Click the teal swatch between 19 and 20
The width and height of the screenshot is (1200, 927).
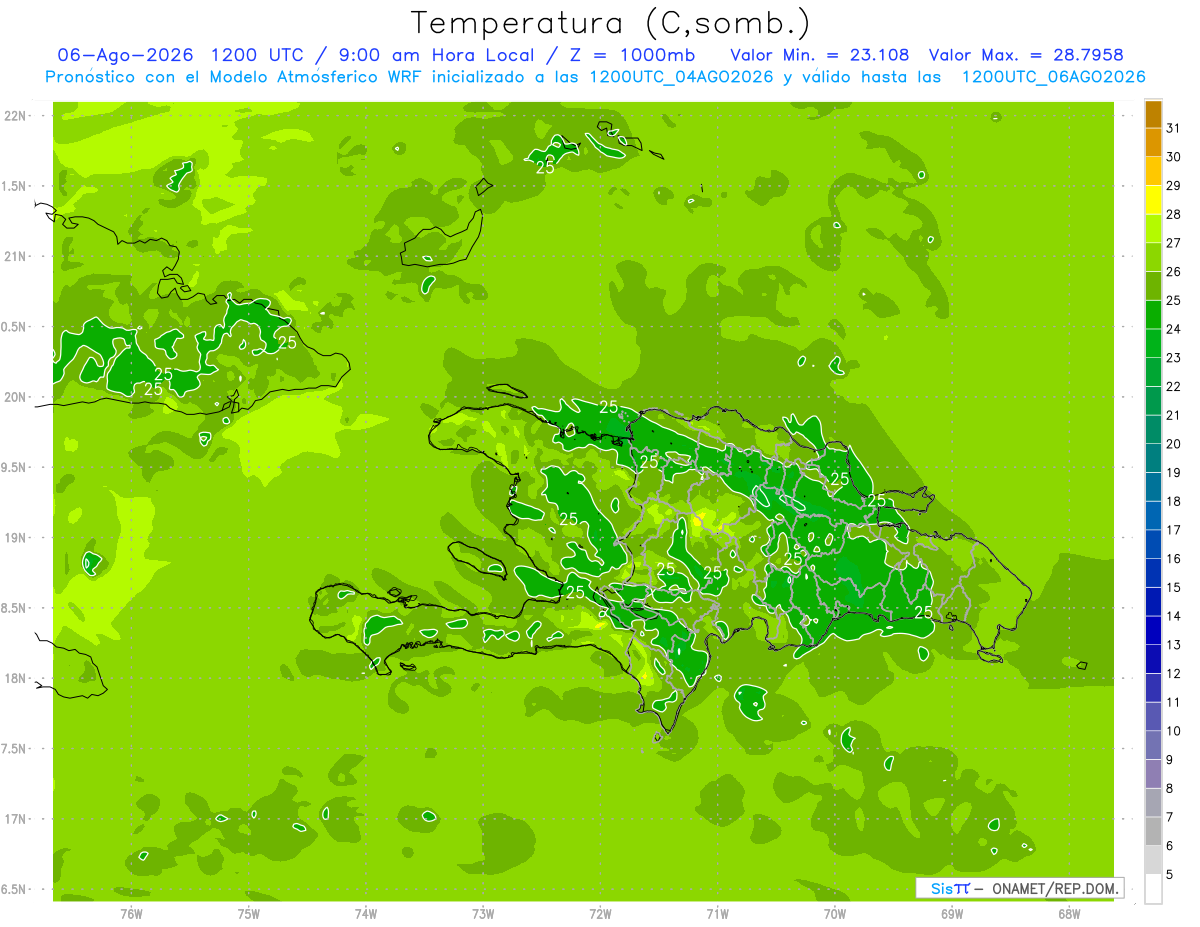(x=1153, y=458)
